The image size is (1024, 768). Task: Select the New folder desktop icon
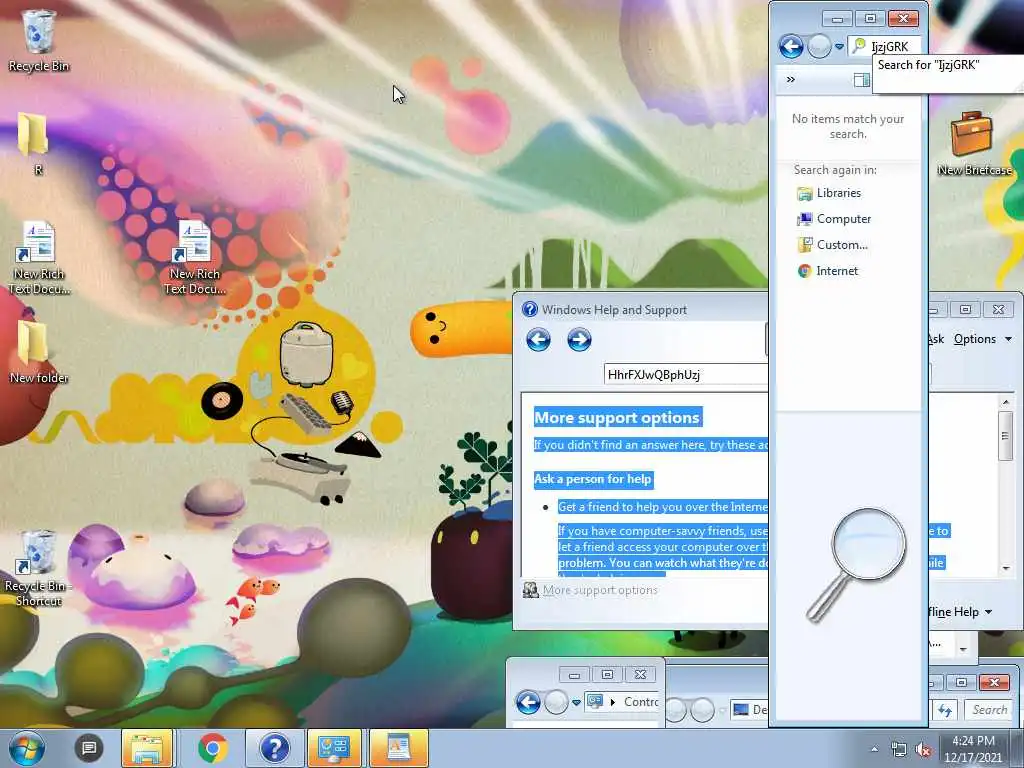[39, 352]
